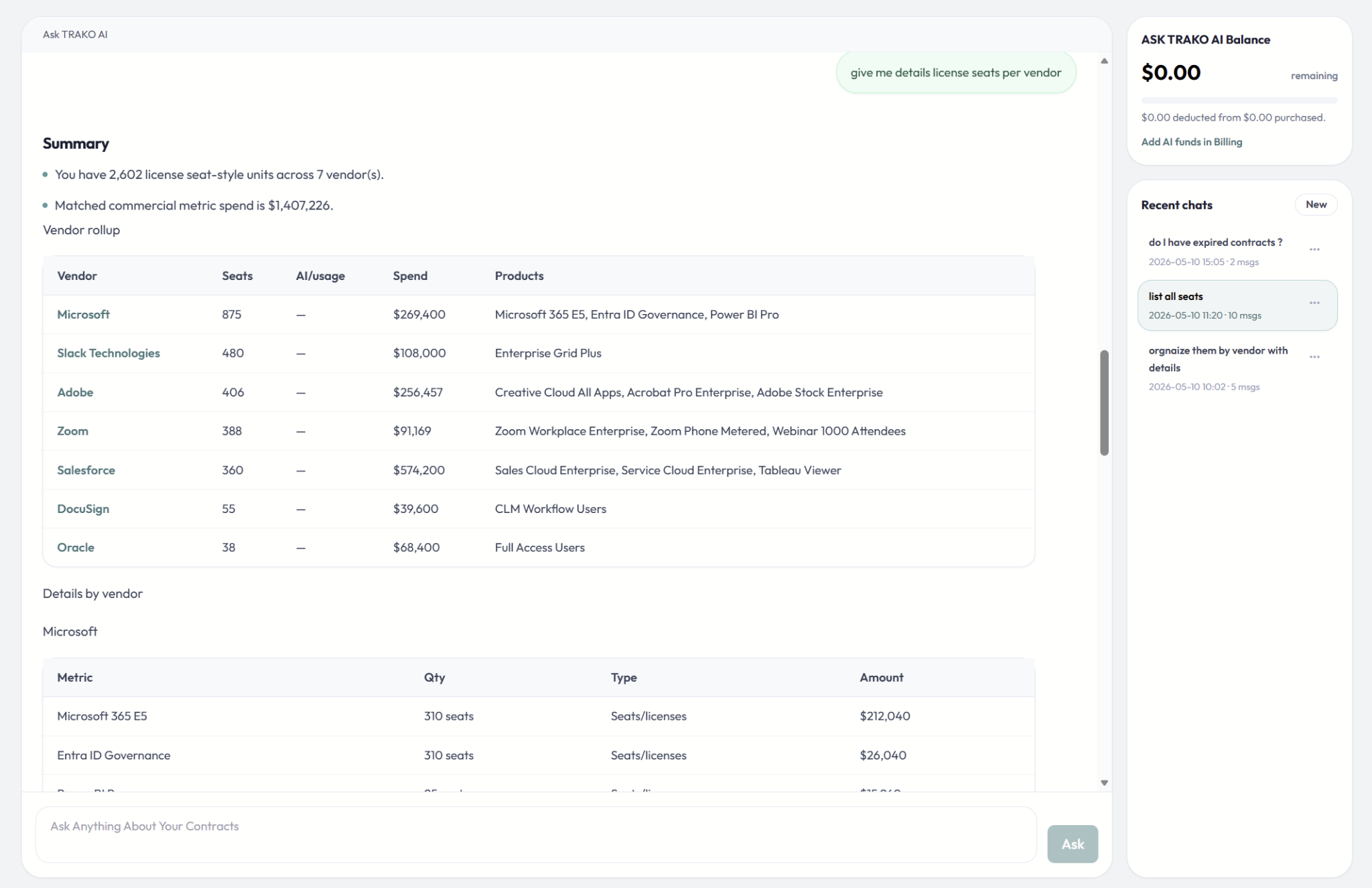Click the Qty column header
The height and width of the screenshot is (888, 1372).
click(x=434, y=677)
